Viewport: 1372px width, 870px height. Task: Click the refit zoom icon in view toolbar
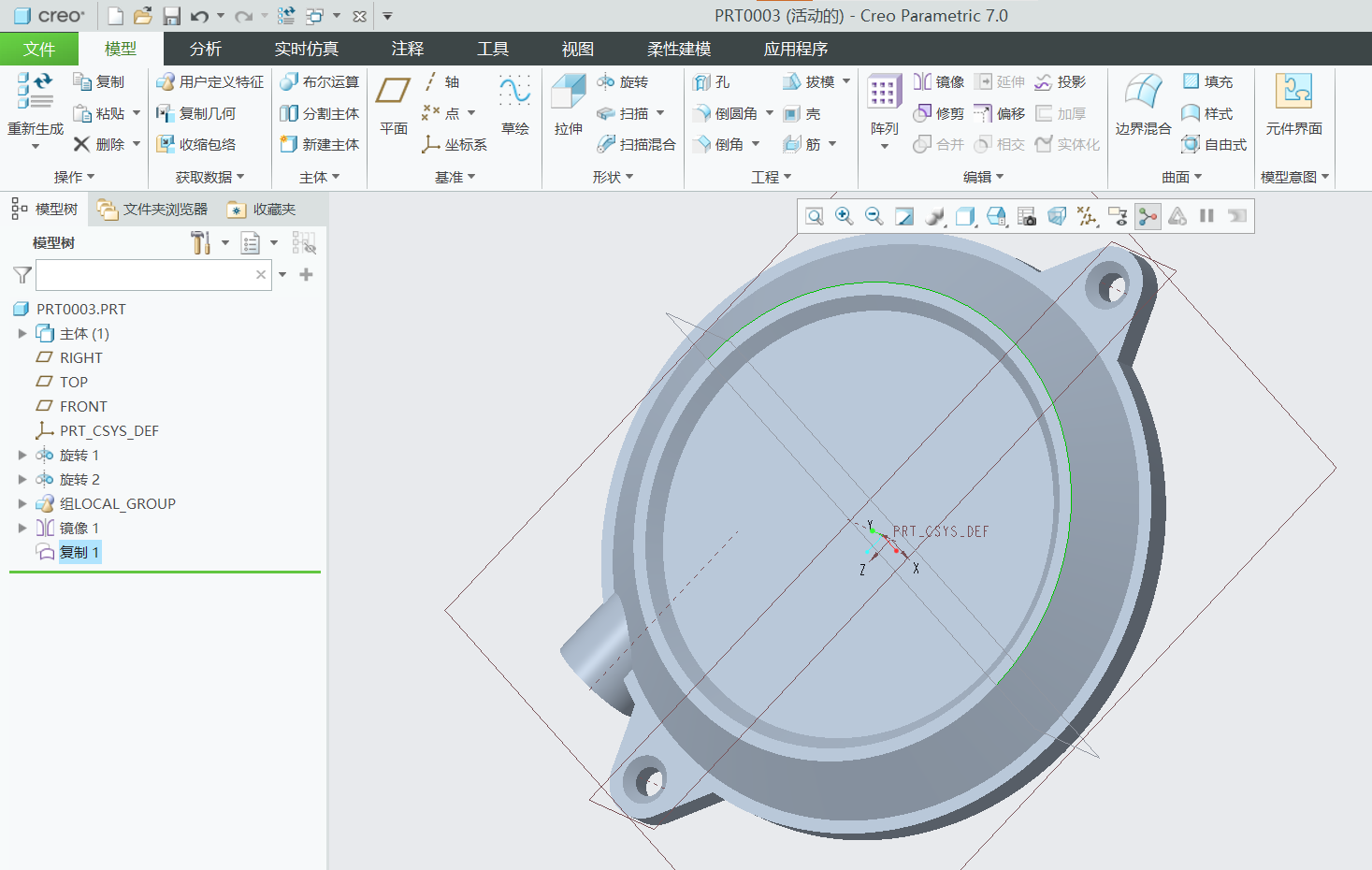click(x=815, y=217)
